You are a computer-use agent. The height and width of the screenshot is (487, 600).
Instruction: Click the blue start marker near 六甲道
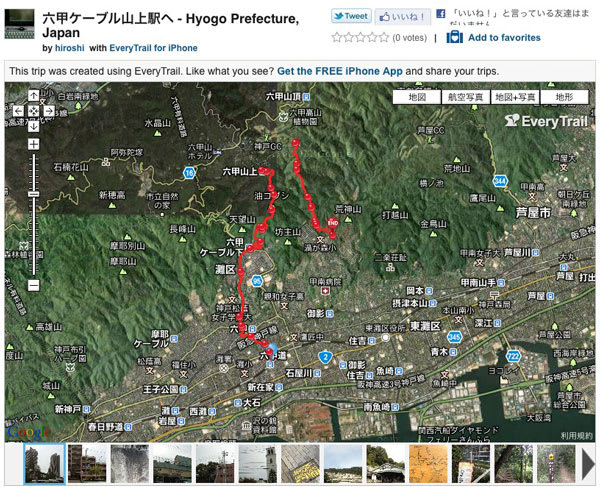pos(271,350)
